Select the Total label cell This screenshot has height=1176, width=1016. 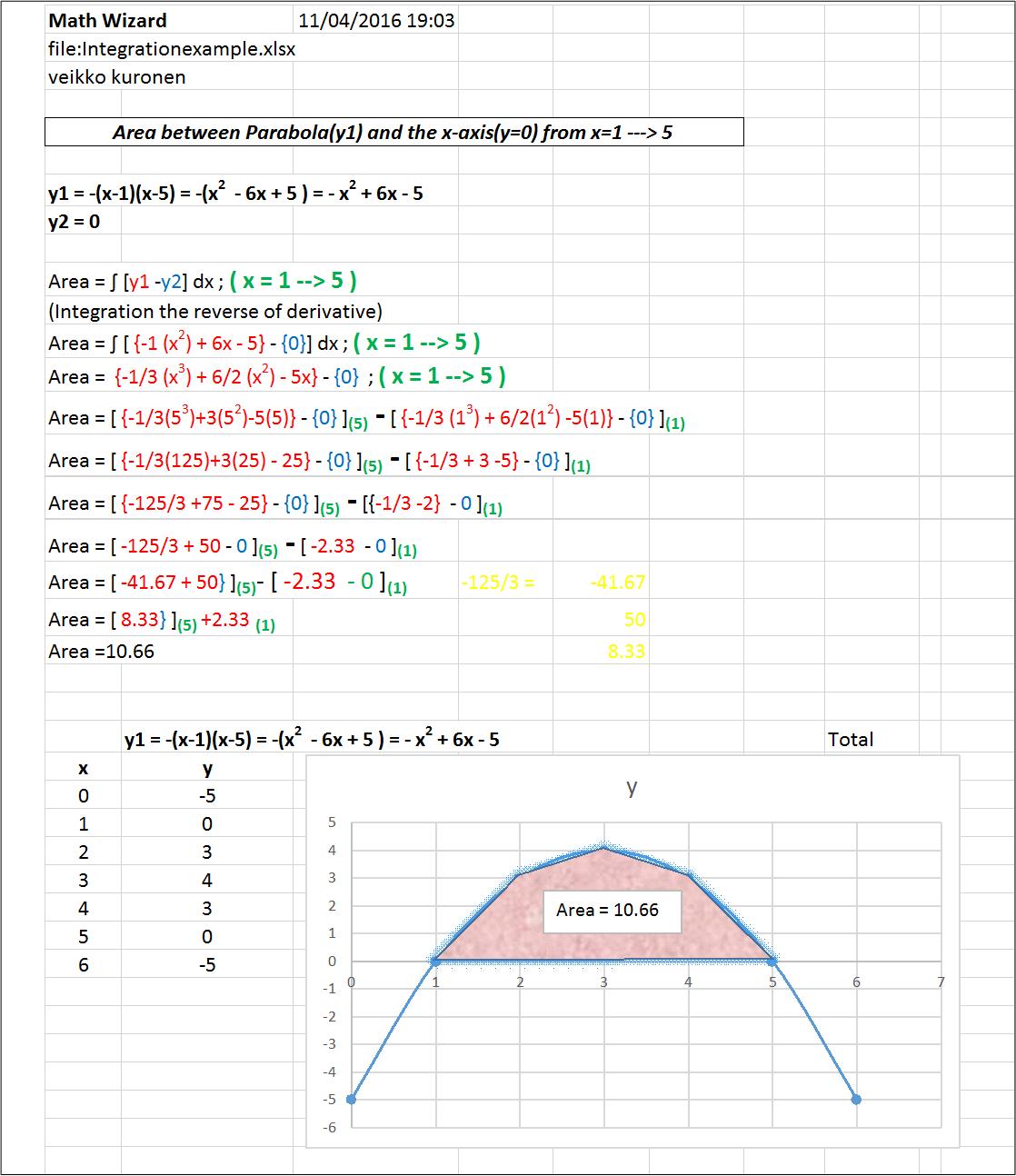850,740
